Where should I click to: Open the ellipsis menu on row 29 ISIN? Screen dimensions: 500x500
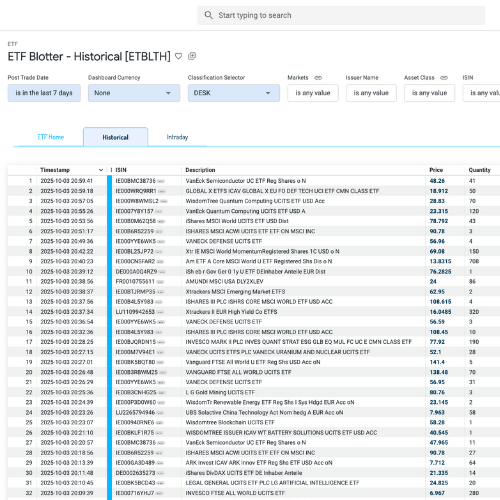tap(160, 463)
